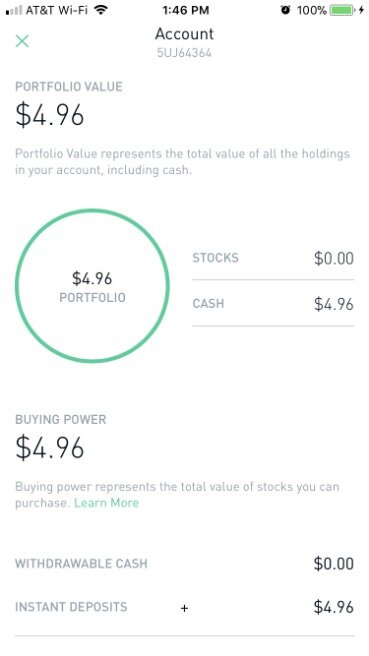Screen dimensions: 369x656
Task: Tap the Account title at top
Action: [x=184, y=34]
